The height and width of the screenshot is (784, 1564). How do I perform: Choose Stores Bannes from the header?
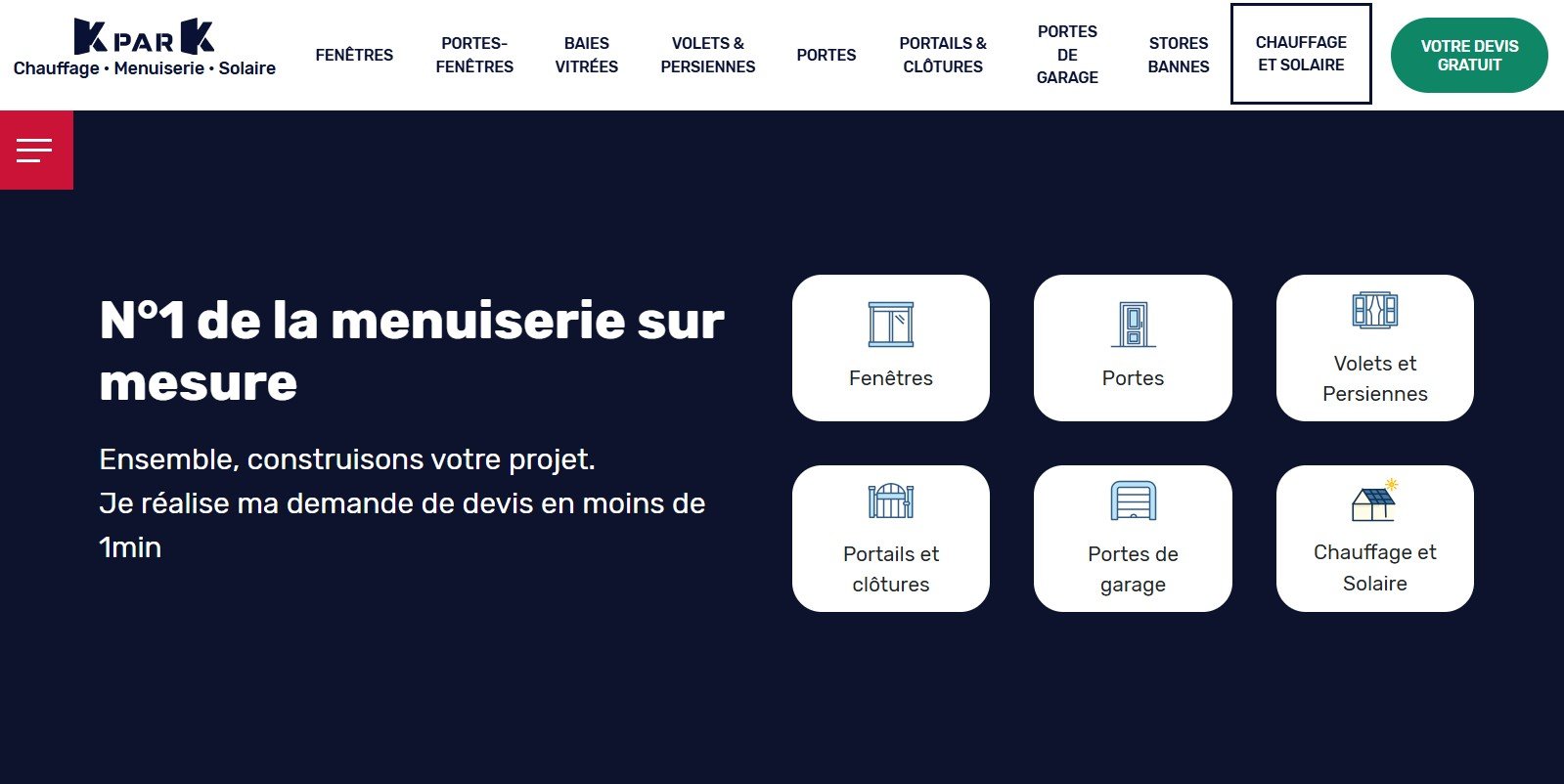pyautogui.click(x=1178, y=55)
